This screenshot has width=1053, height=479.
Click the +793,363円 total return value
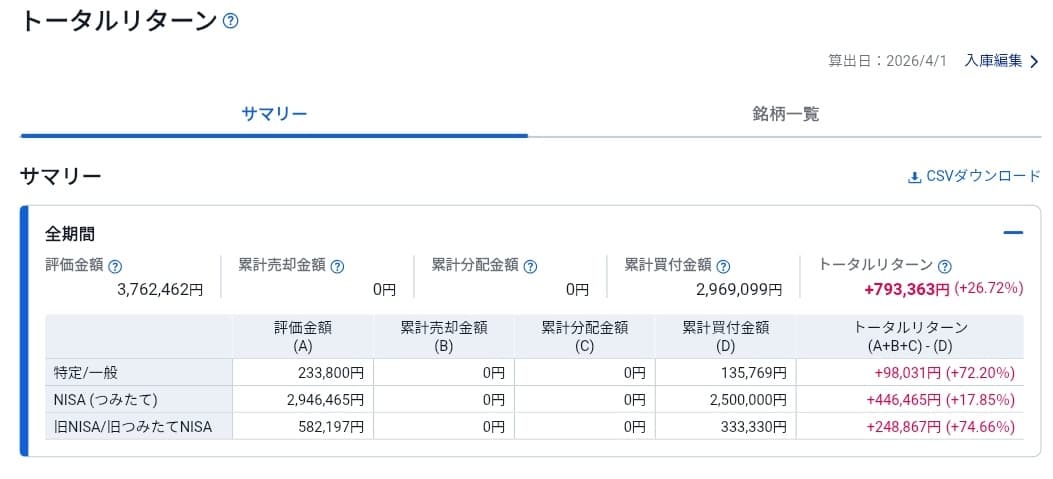pos(906,289)
